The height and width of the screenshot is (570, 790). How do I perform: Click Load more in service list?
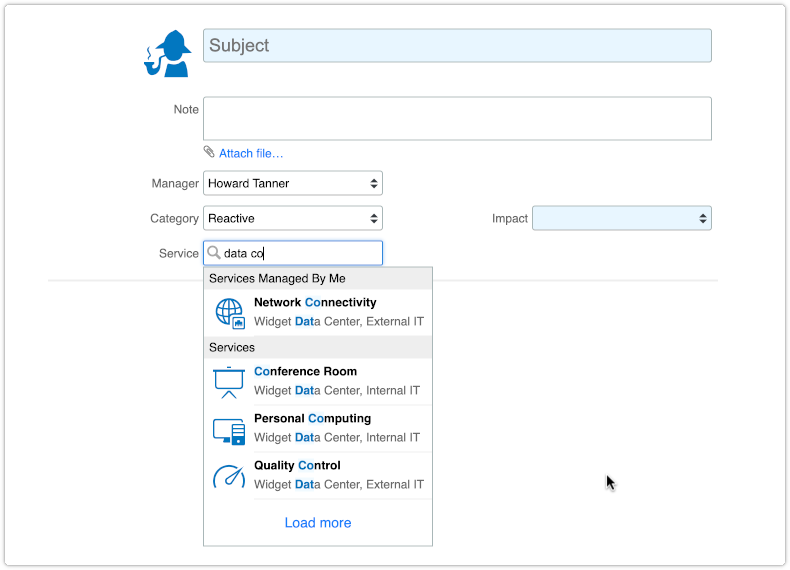pos(318,523)
